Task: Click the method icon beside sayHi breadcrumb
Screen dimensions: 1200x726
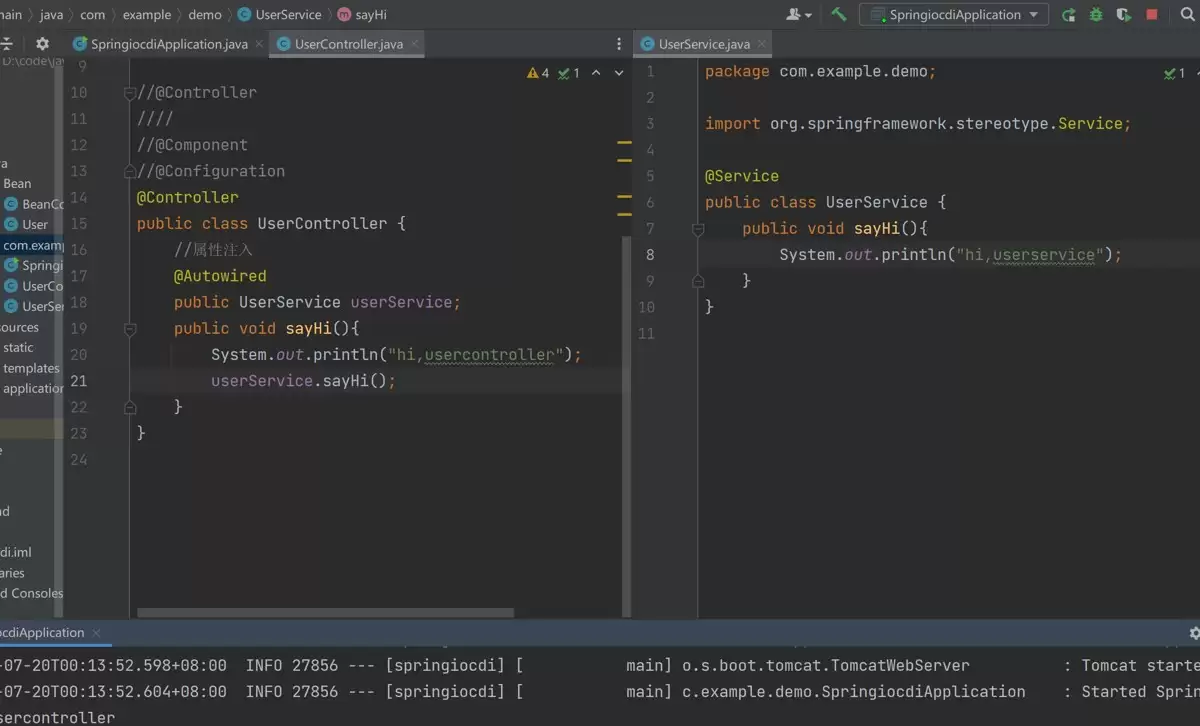Action: (x=344, y=15)
